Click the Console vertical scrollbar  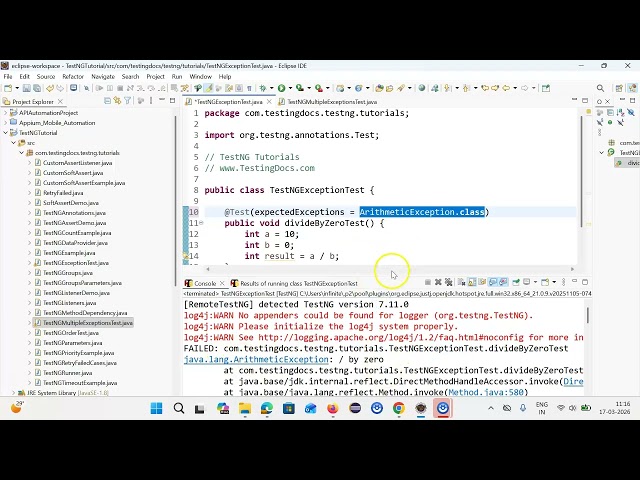point(588,315)
